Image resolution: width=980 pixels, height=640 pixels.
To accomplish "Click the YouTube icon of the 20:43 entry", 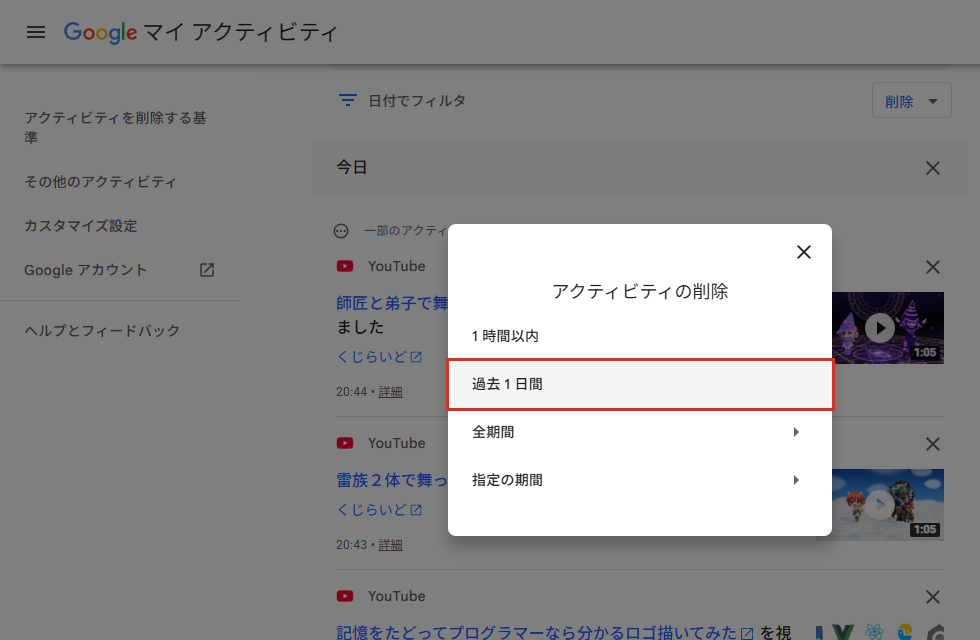I will point(344,443).
